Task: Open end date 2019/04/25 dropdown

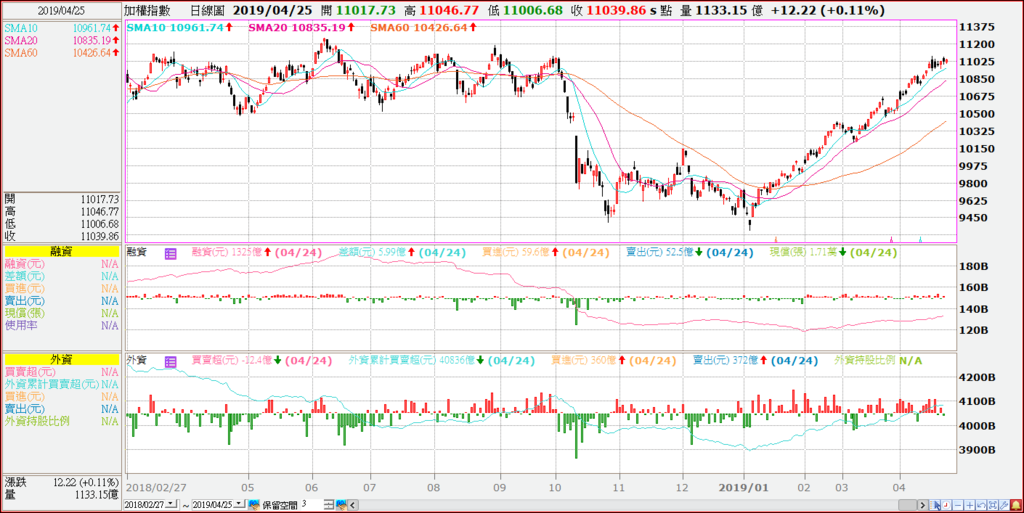Action: pyautogui.click(x=240, y=504)
